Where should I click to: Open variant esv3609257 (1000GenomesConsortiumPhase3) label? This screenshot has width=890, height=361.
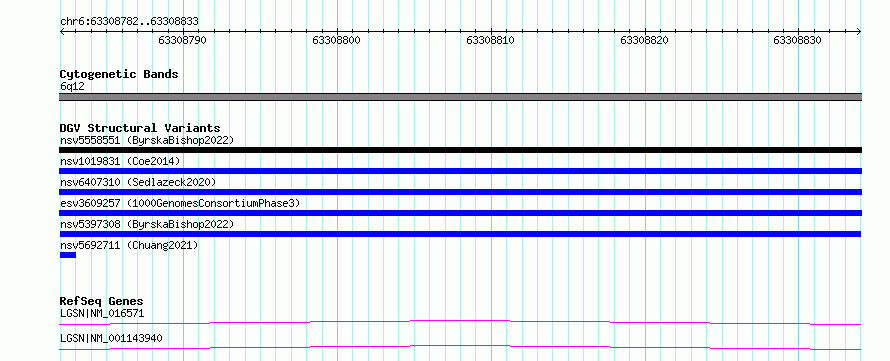[180, 203]
